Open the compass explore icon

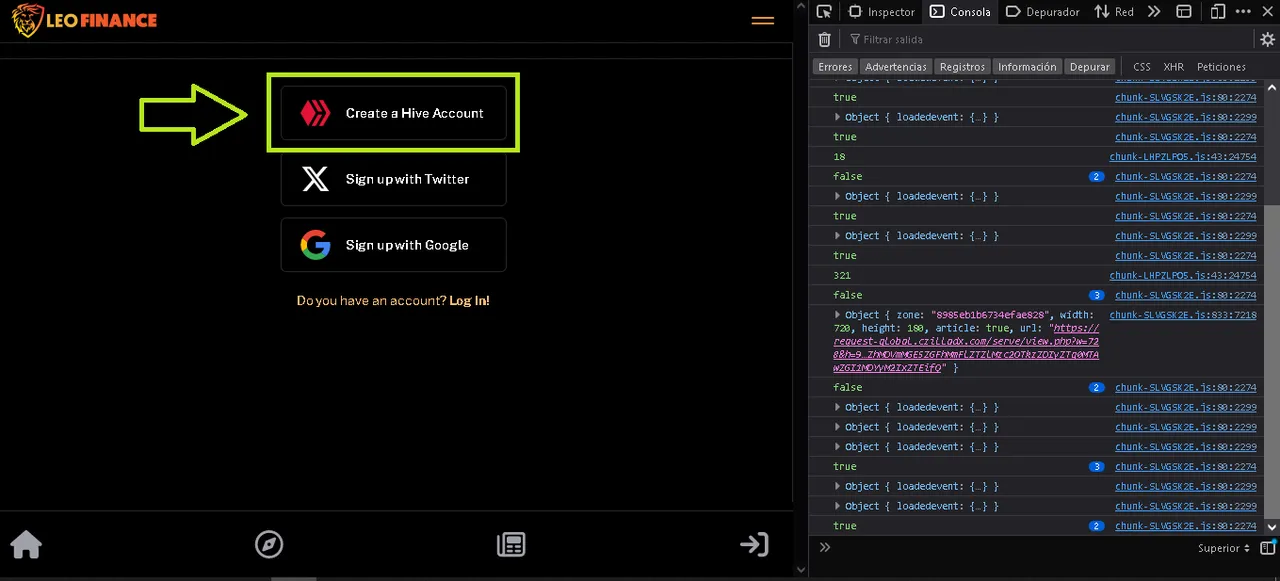pyautogui.click(x=269, y=544)
